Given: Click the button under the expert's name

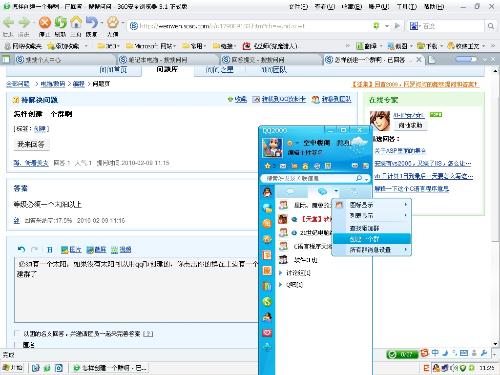Looking at the screenshot, I should point(410,125).
